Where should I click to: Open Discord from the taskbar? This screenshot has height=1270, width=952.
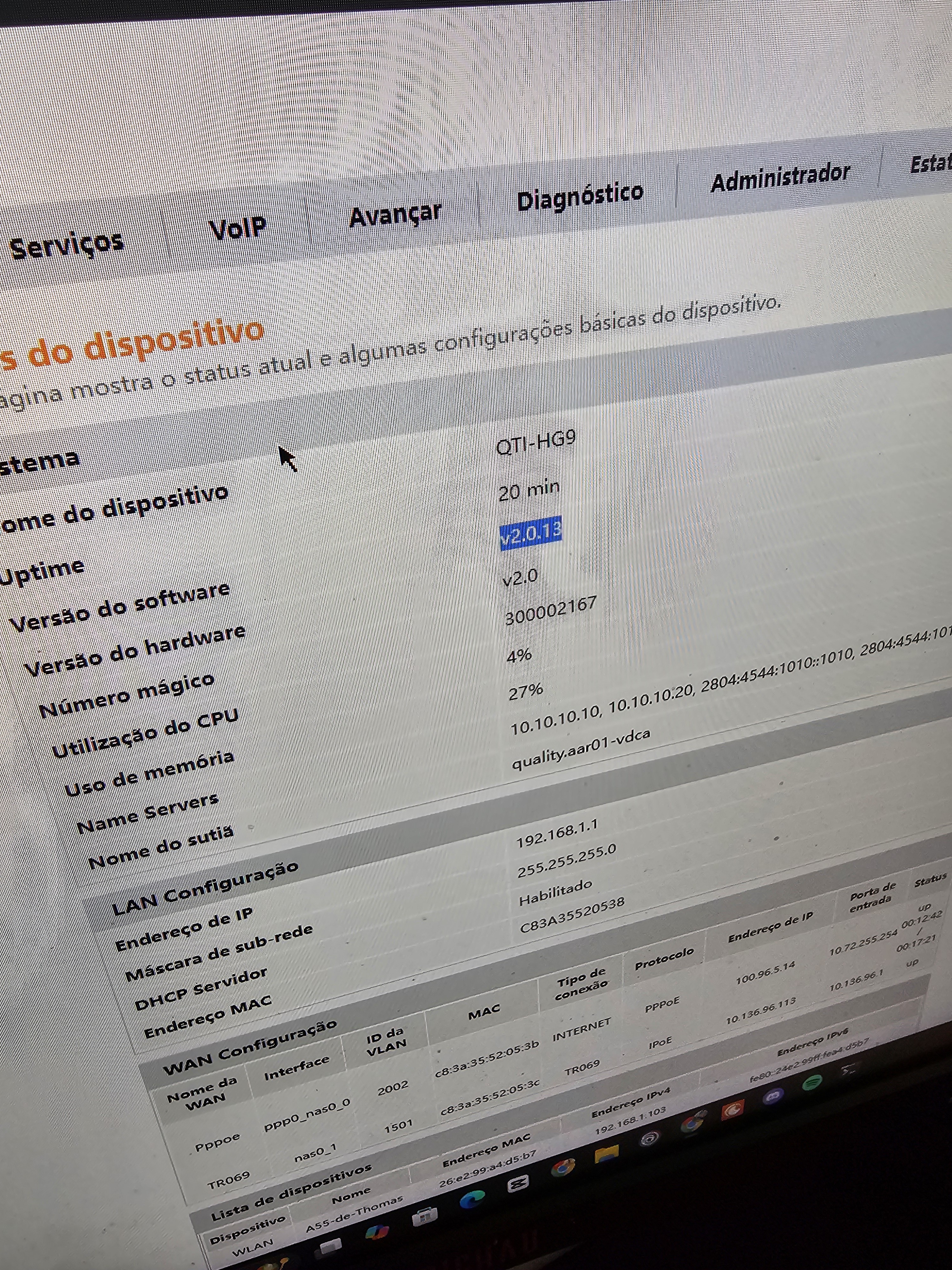point(773,1097)
